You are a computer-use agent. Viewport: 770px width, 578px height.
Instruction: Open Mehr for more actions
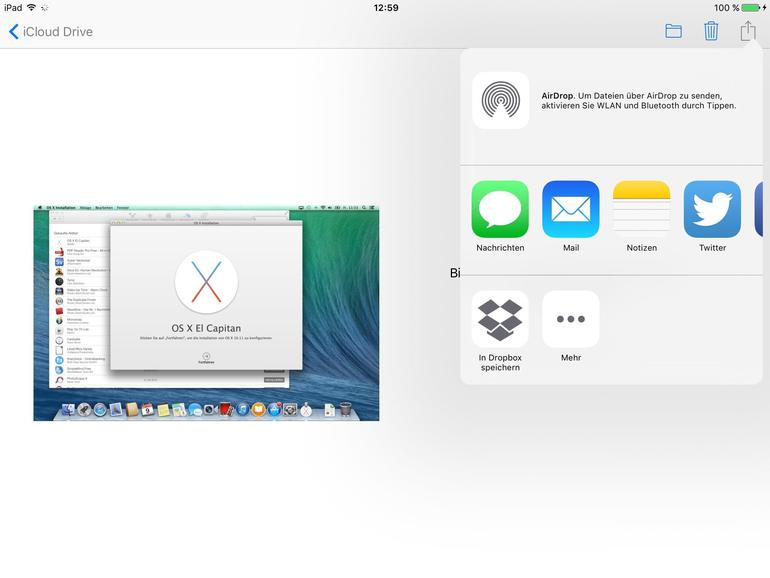(571, 319)
